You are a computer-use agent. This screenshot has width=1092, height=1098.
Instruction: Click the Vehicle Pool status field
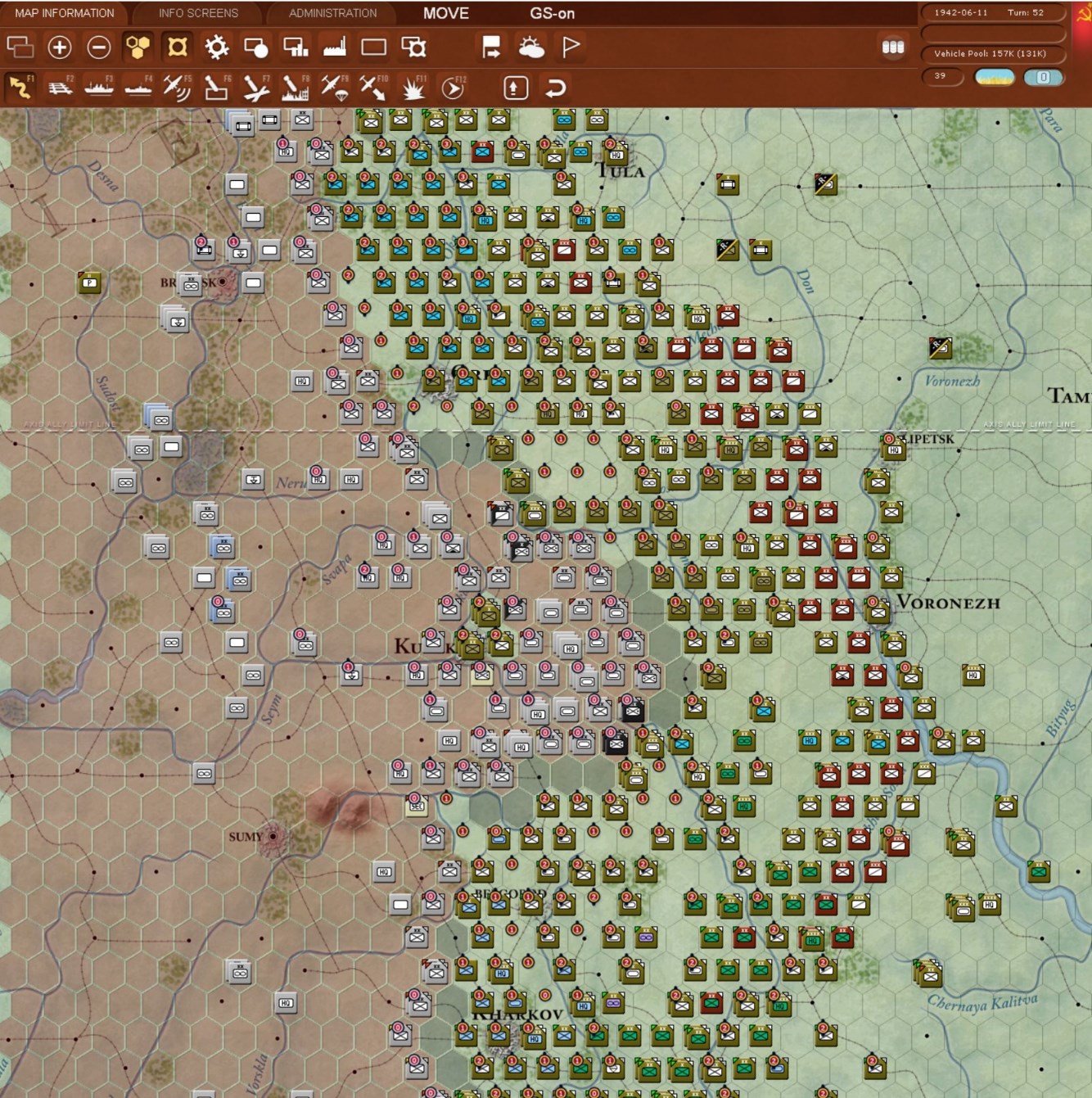[x=994, y=54]
